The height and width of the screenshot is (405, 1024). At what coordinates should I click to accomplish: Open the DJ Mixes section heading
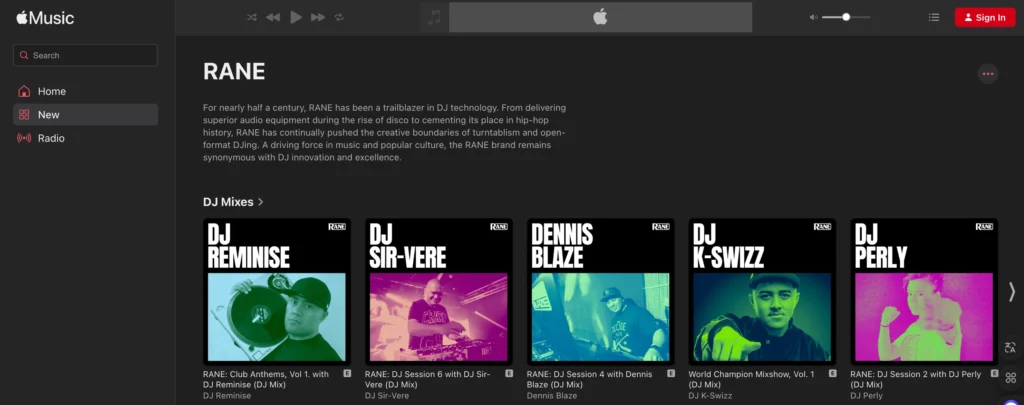click(x=228, y=202)
